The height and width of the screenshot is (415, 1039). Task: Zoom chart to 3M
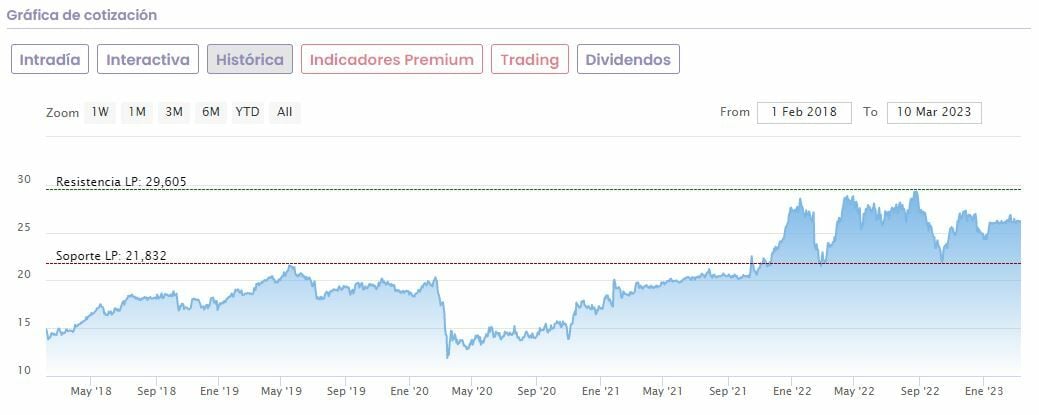point(174,112)
